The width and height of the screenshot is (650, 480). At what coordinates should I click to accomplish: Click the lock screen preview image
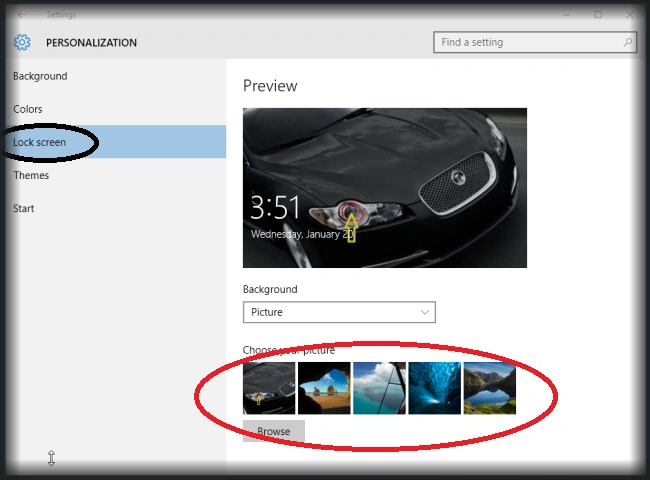point(385,188)
